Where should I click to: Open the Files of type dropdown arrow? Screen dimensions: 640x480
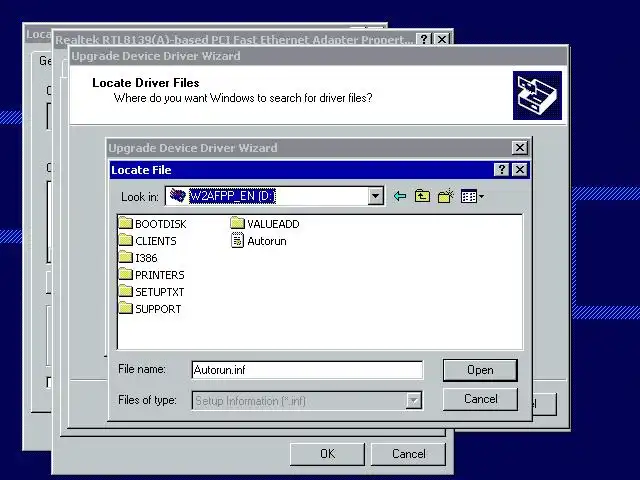pos(413,401)
